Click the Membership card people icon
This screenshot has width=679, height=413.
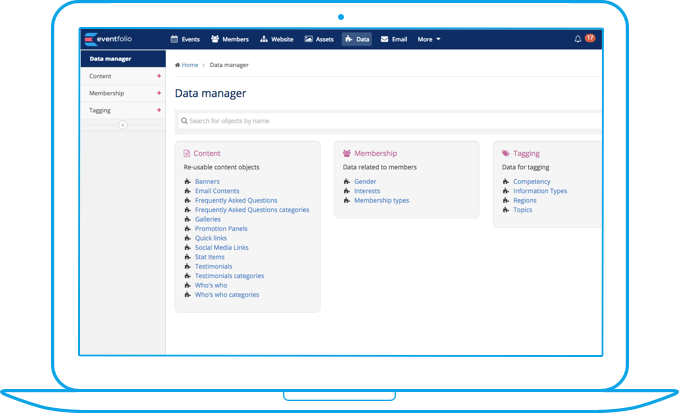point(347,153)
